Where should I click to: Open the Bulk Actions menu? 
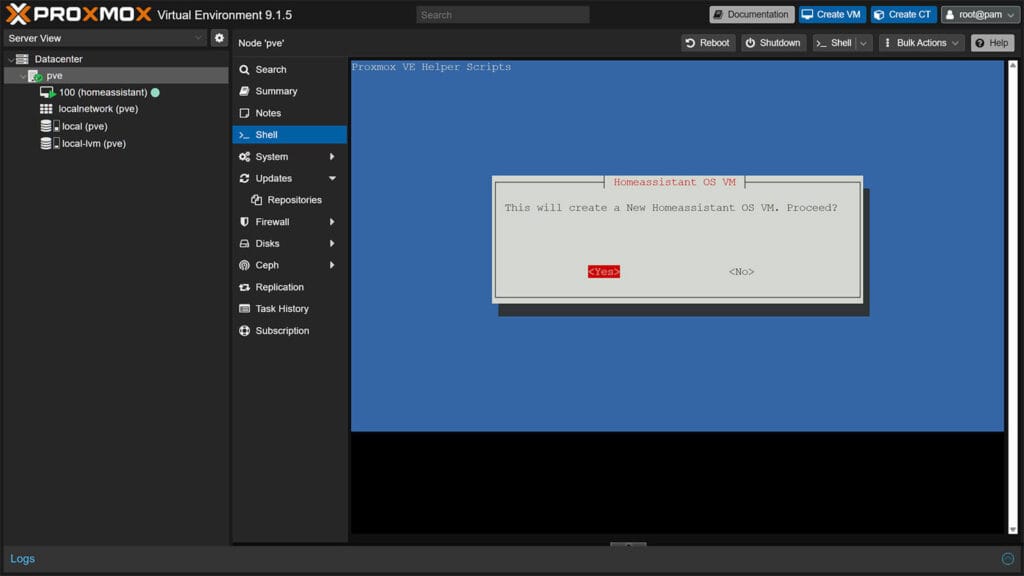pos(918,42)
